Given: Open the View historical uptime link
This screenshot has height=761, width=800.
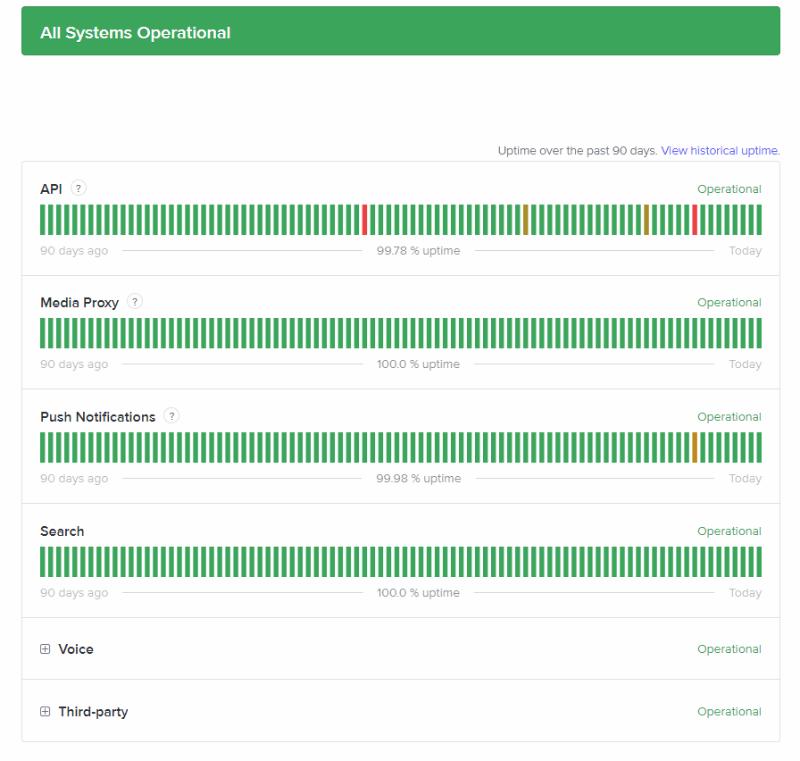Looking at the screenshot, I should pos(720,150).
